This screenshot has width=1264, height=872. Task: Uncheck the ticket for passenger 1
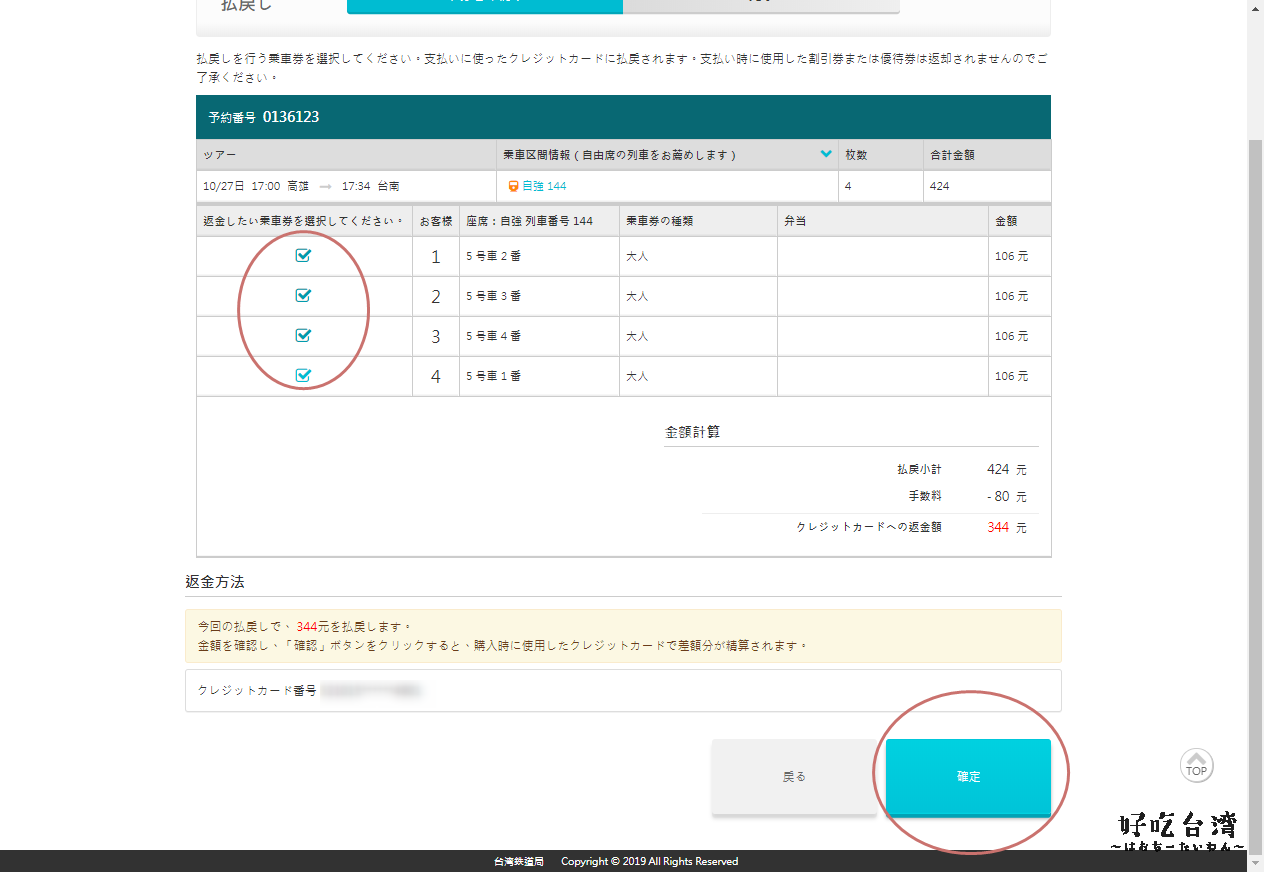pos(303,255)
